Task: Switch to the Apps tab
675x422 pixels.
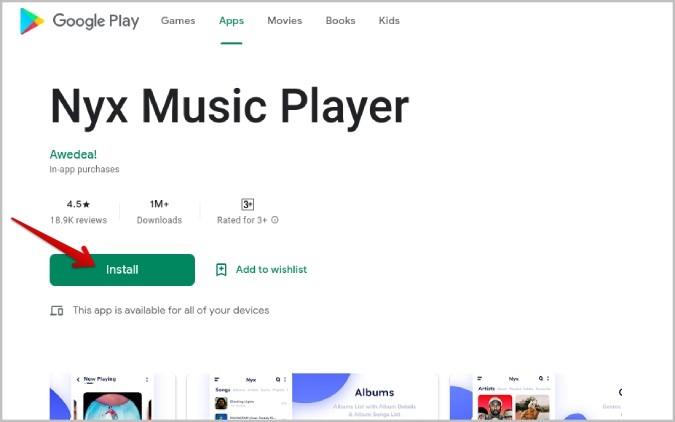Action: click(231, 21)
